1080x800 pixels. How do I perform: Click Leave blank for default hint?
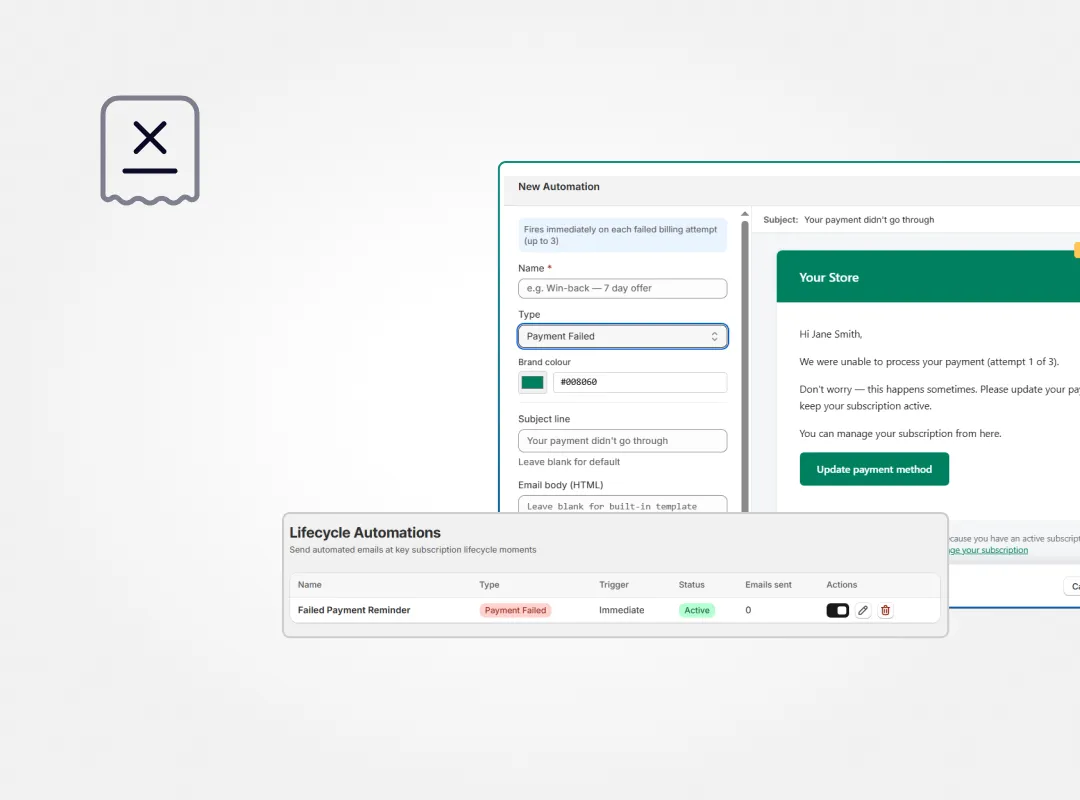[569, 462]
